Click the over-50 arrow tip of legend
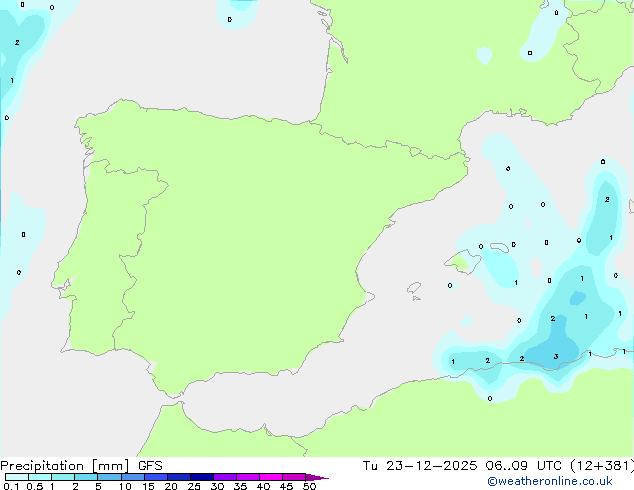Screen dimensions: 634x490 point(317,477)
